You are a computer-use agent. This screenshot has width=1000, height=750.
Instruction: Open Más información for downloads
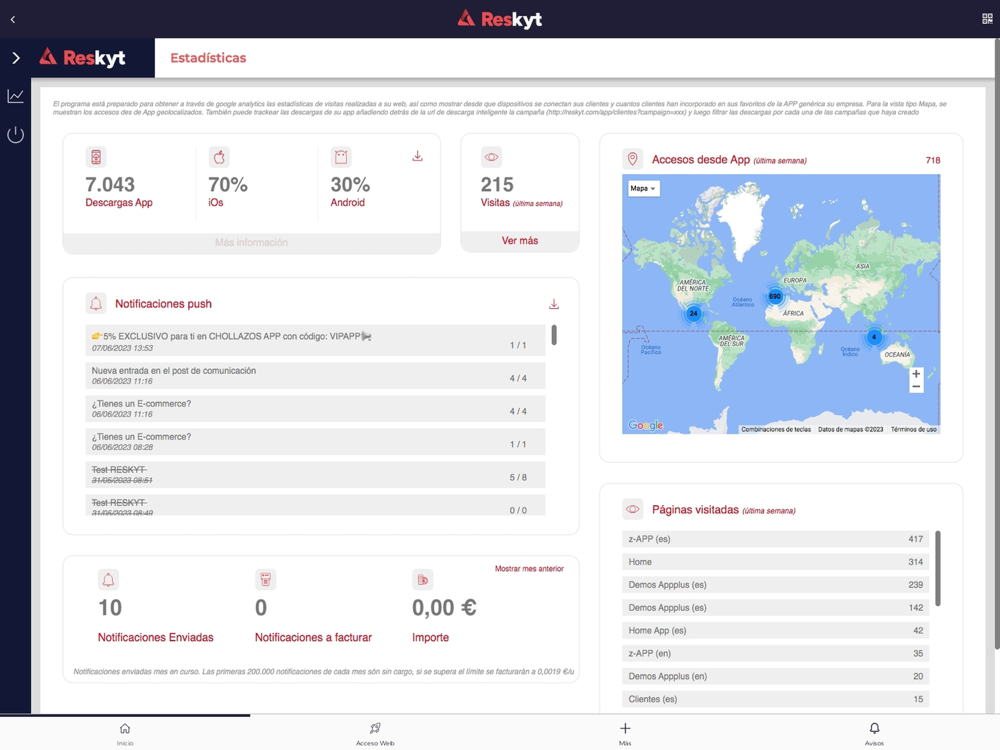click(x=251, y=242)
